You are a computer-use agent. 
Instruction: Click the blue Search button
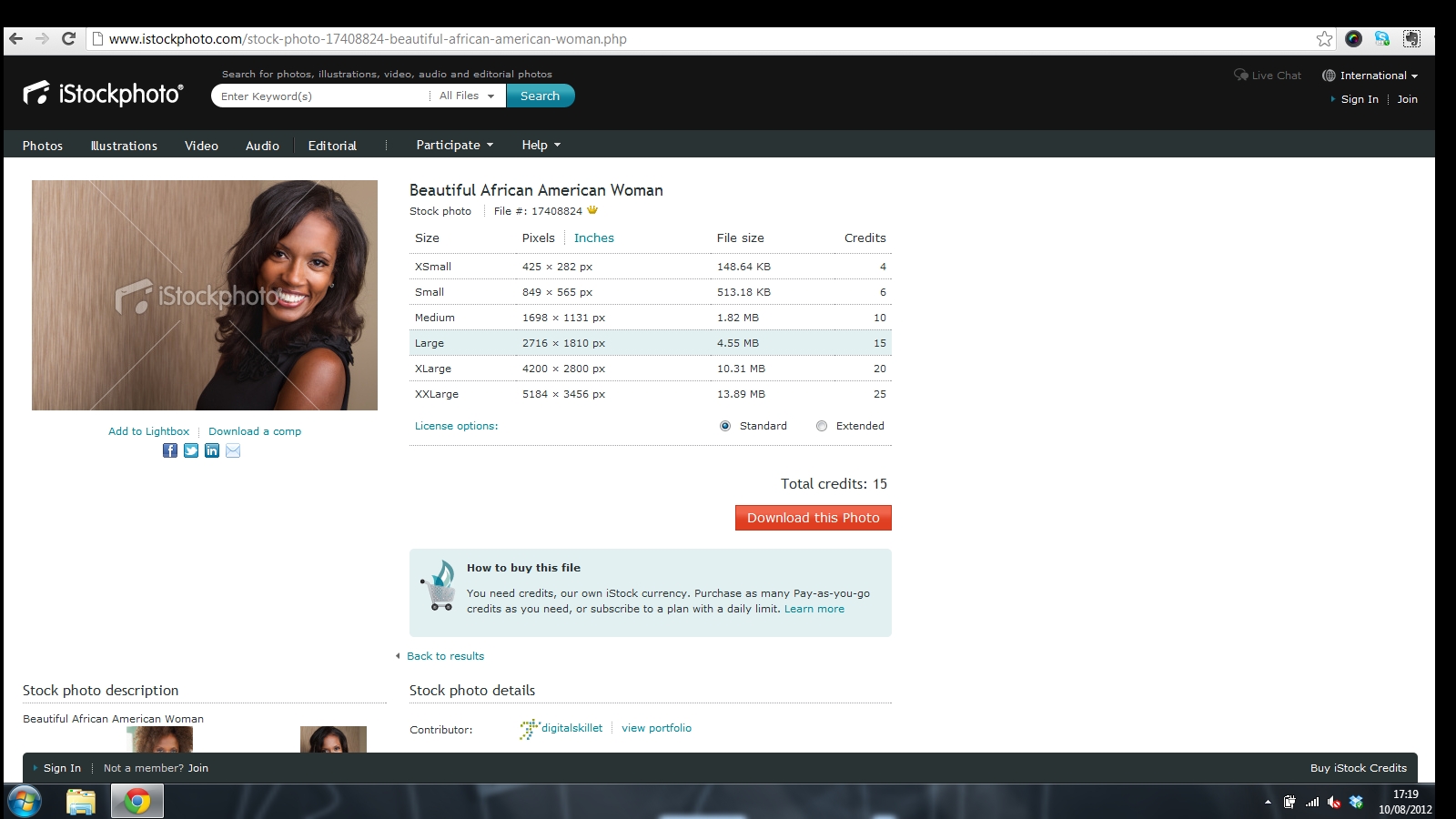[x=541, y=96]
